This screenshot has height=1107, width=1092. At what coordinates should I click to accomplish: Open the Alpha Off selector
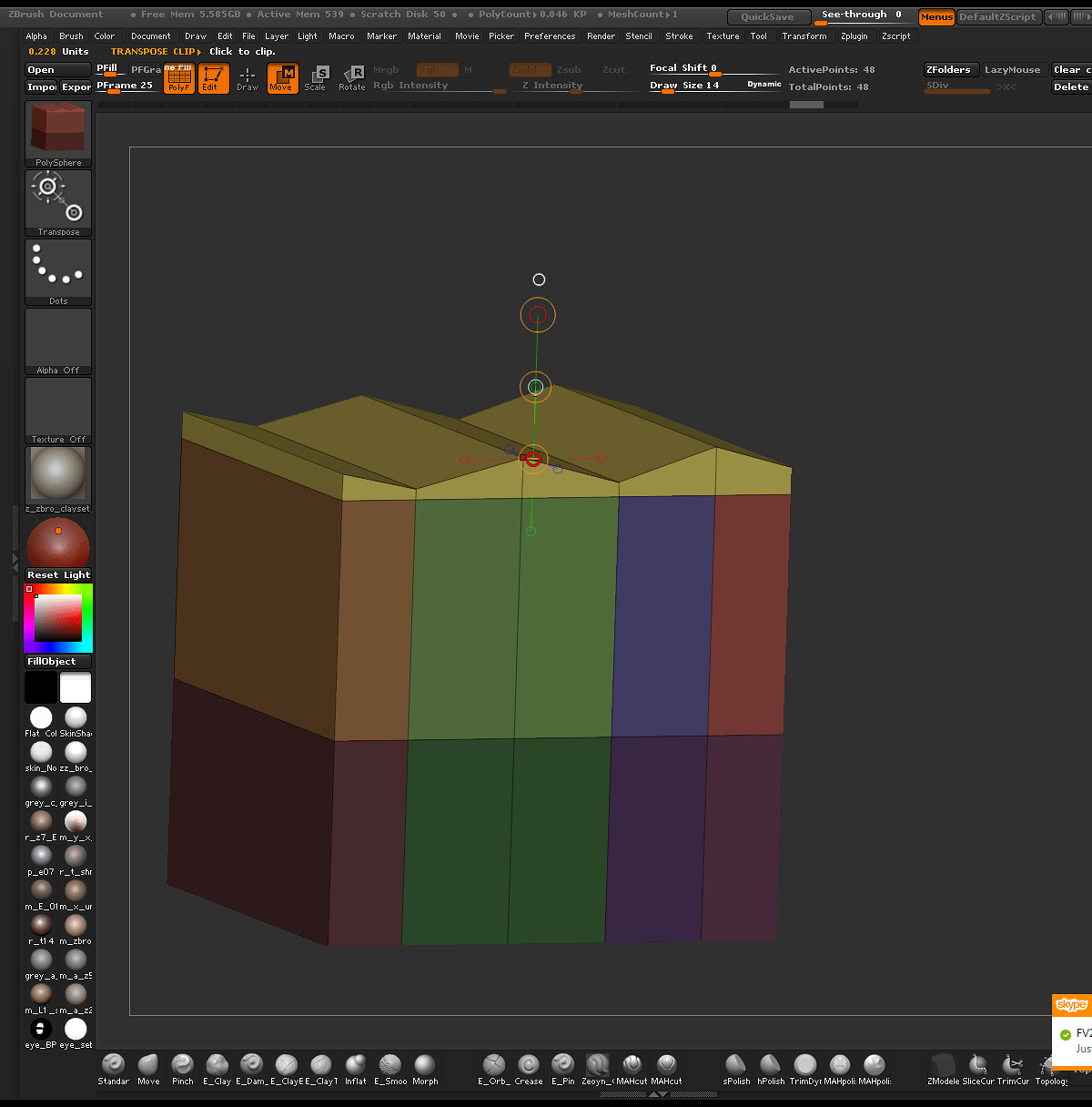[x=58, y=341]
